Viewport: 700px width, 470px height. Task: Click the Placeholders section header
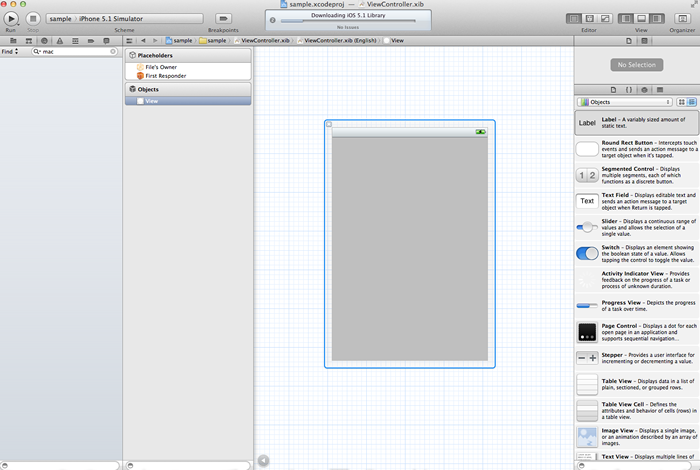point(188,55)
